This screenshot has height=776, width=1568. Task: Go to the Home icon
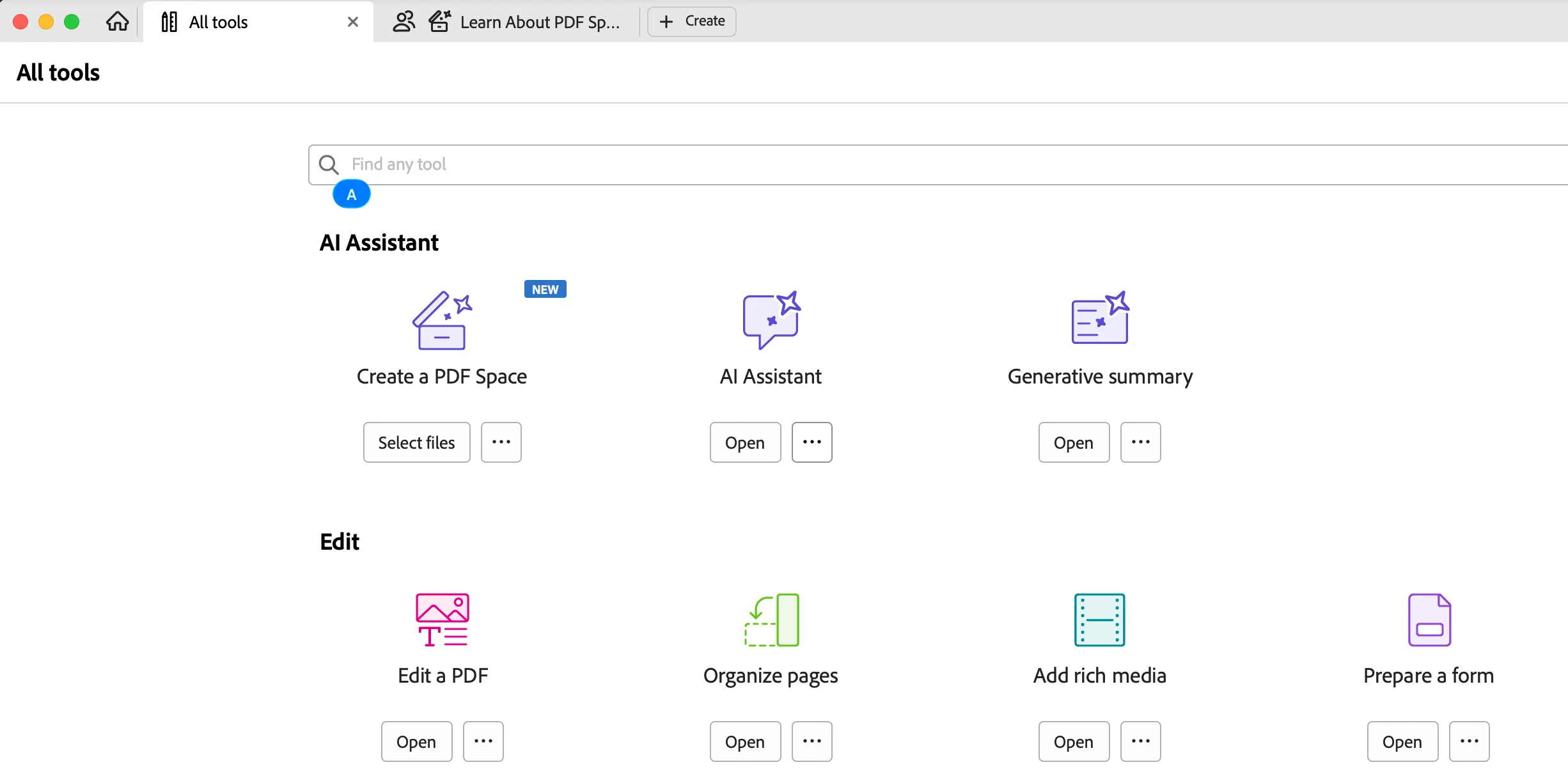tap(118, 22)
